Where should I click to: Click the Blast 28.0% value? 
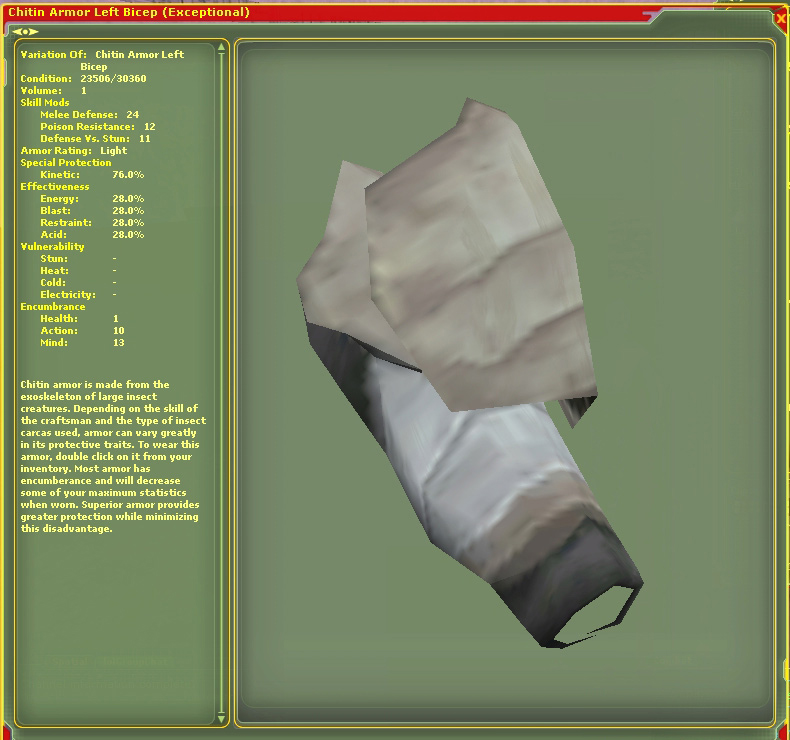pos(128,211)
